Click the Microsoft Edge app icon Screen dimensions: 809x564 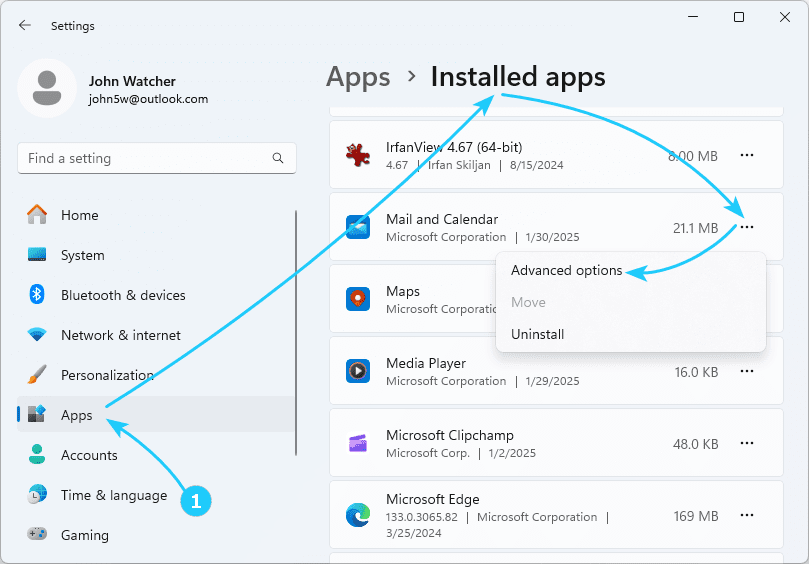(358, 515)
